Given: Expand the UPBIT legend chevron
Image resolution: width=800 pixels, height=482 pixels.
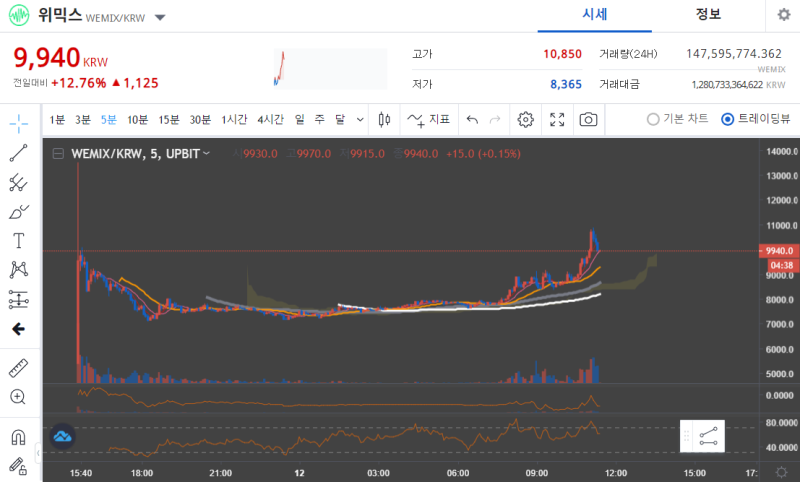Looking at the screenshot, I should [x=206, y=153].
